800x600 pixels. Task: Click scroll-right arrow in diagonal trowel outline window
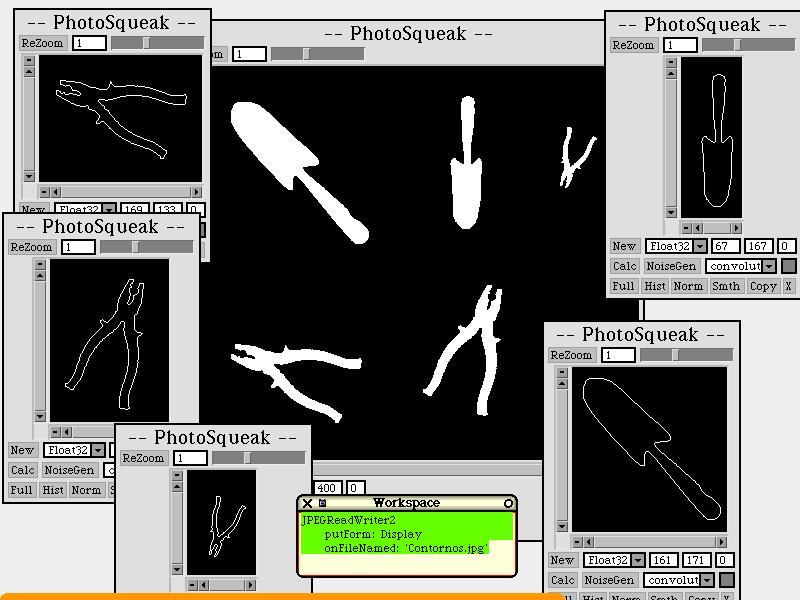click(721, 541)
